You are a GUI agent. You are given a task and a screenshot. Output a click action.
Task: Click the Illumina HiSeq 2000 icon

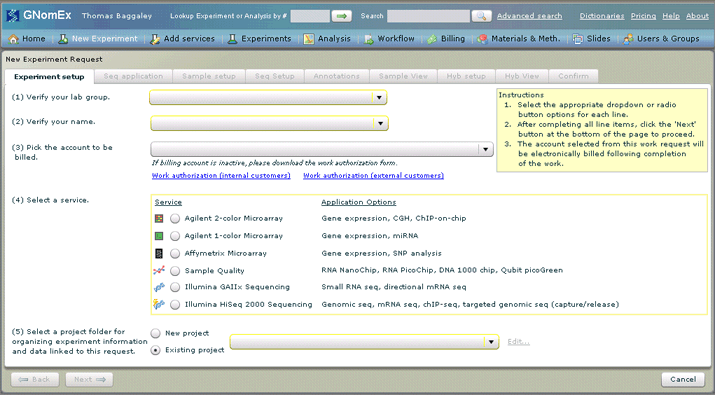tap(159, 304)
